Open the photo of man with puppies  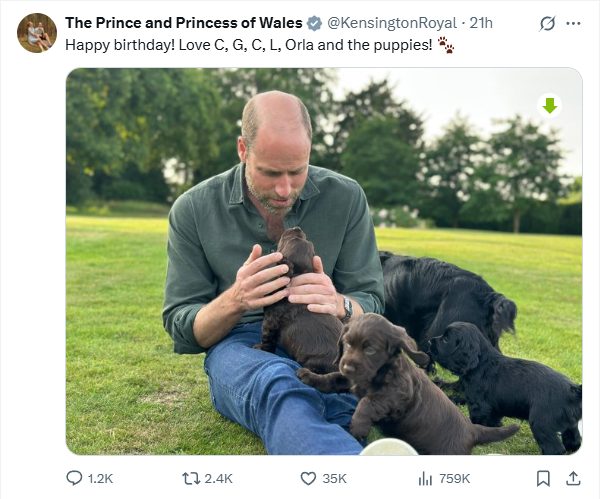(323, 261)
